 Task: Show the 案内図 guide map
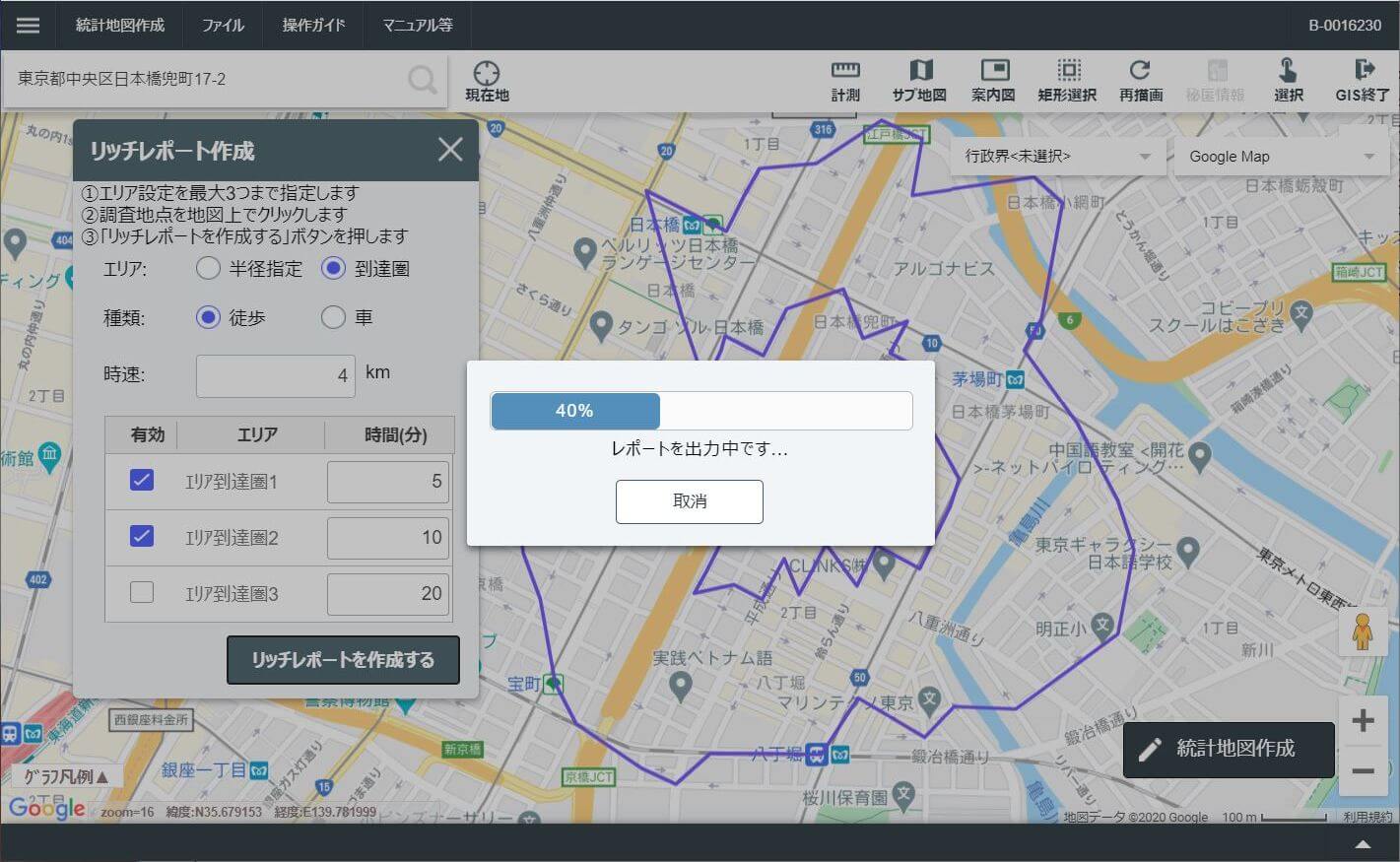click(994, 79)
